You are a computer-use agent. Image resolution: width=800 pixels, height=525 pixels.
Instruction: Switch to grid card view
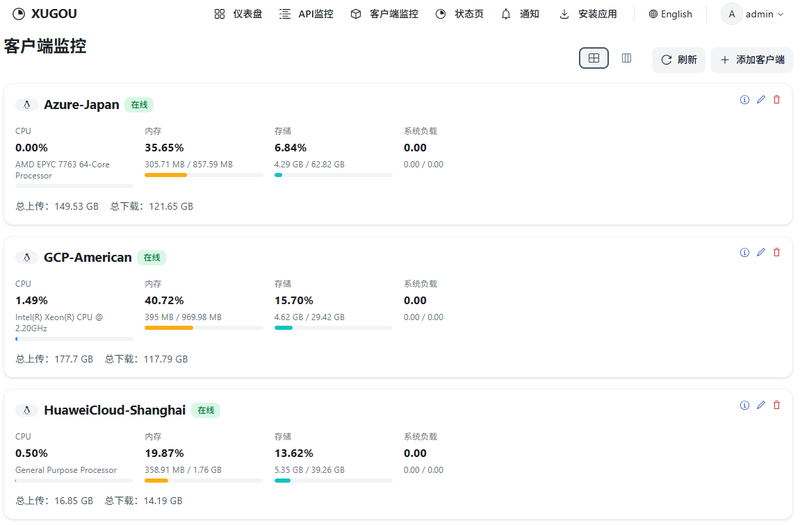(594, 59)
